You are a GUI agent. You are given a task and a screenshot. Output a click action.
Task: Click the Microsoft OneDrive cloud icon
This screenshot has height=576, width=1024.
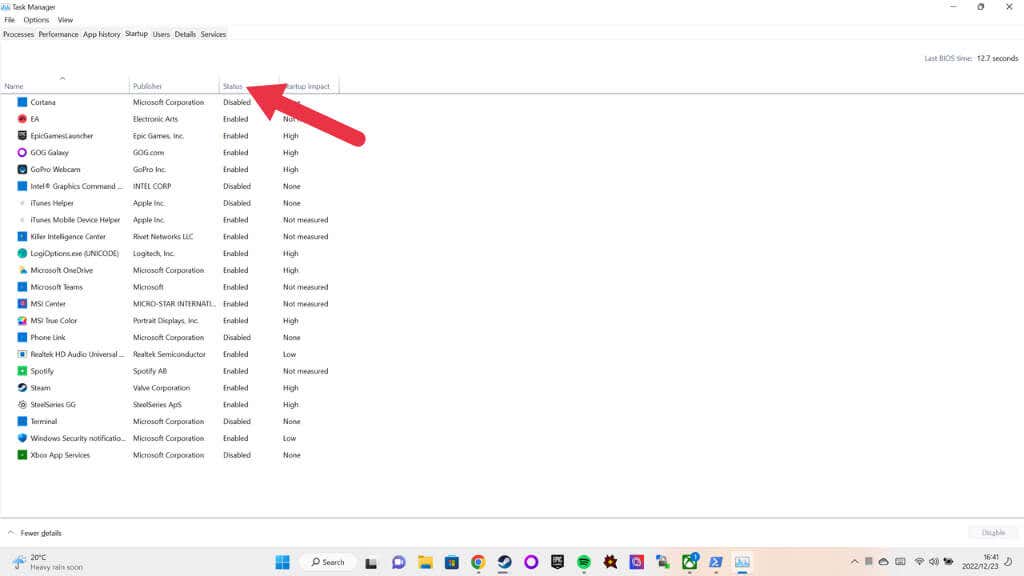pos(22,270)
